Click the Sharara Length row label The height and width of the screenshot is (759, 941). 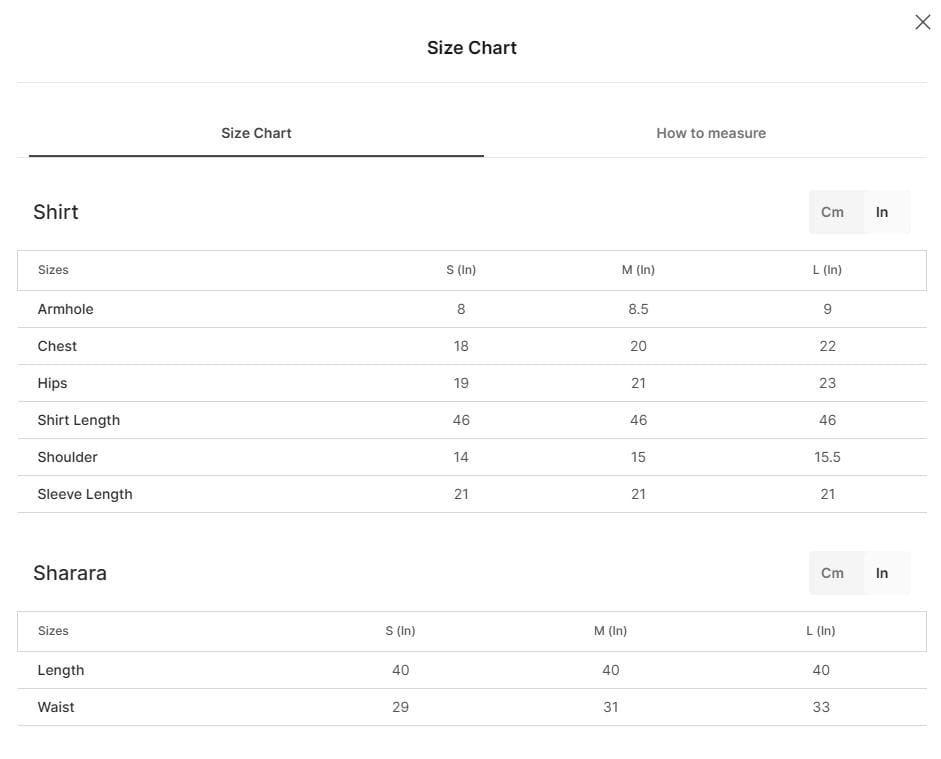[61, 670]
